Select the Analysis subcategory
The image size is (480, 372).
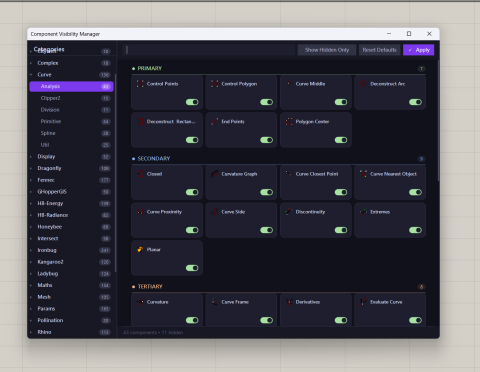pos(71,86)
